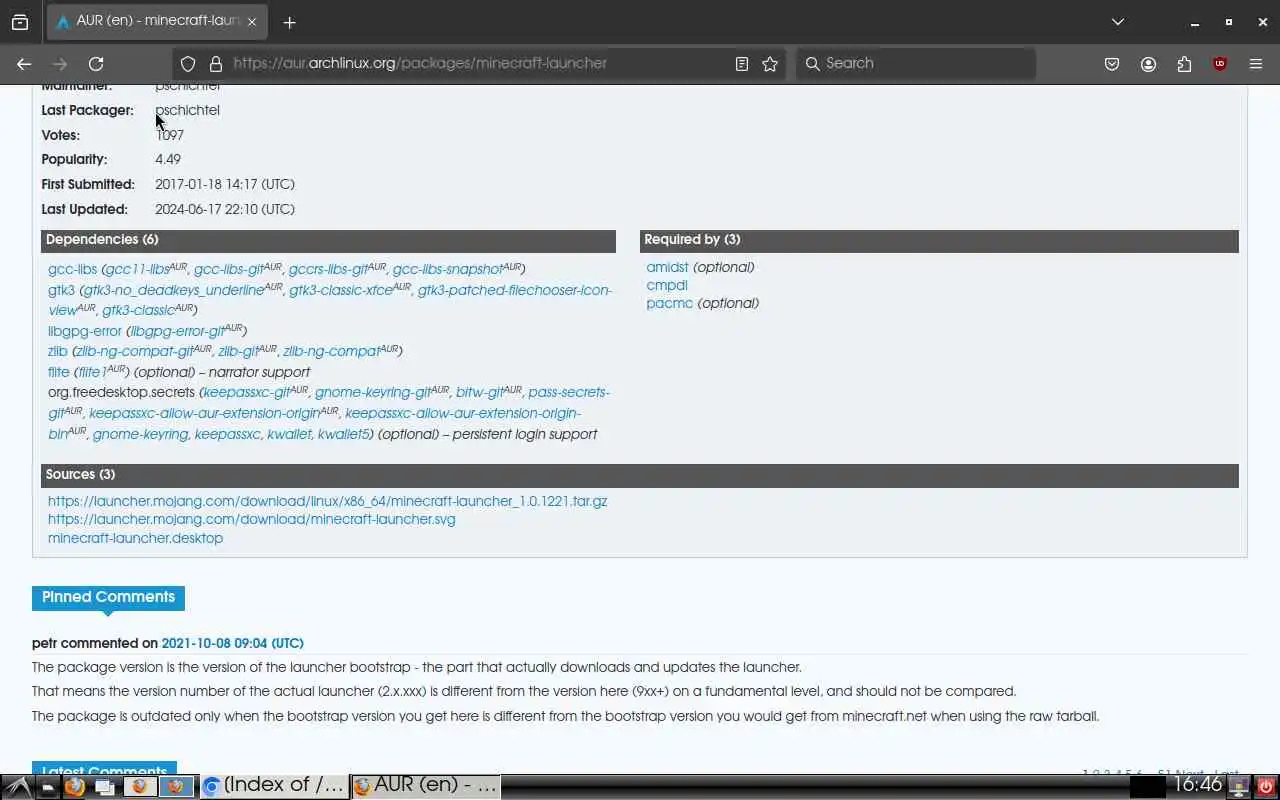Open the minecraft-launcher.desktop source link
Image resolution: width=1280 pixels, height=800 pixels.
tap(135, 538)
